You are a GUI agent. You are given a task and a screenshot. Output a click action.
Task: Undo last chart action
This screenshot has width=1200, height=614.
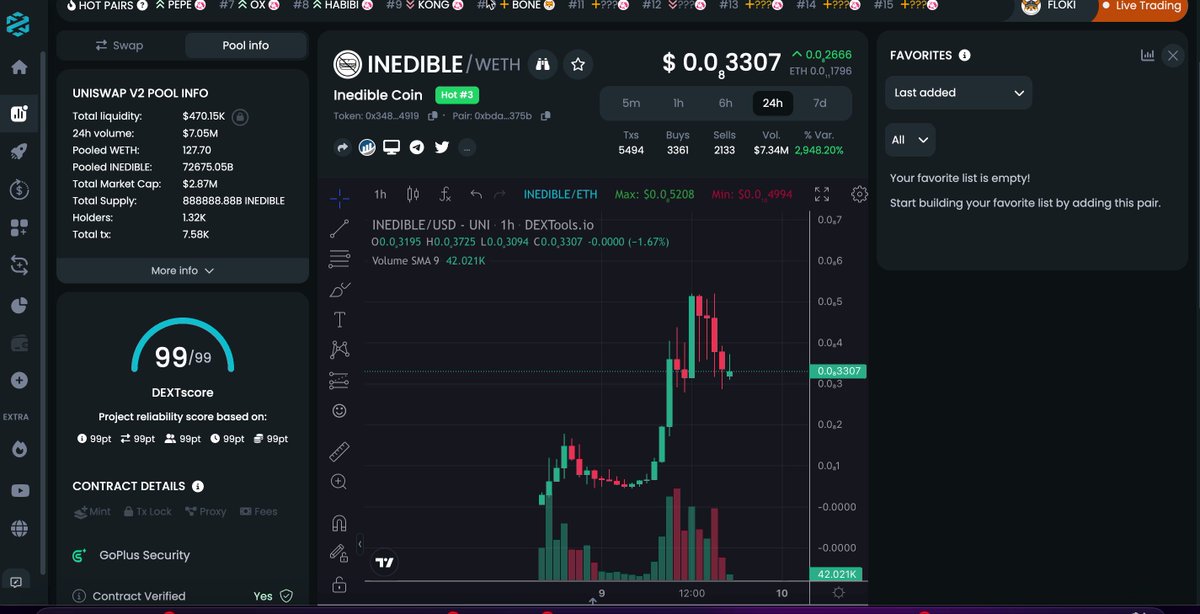476,194
